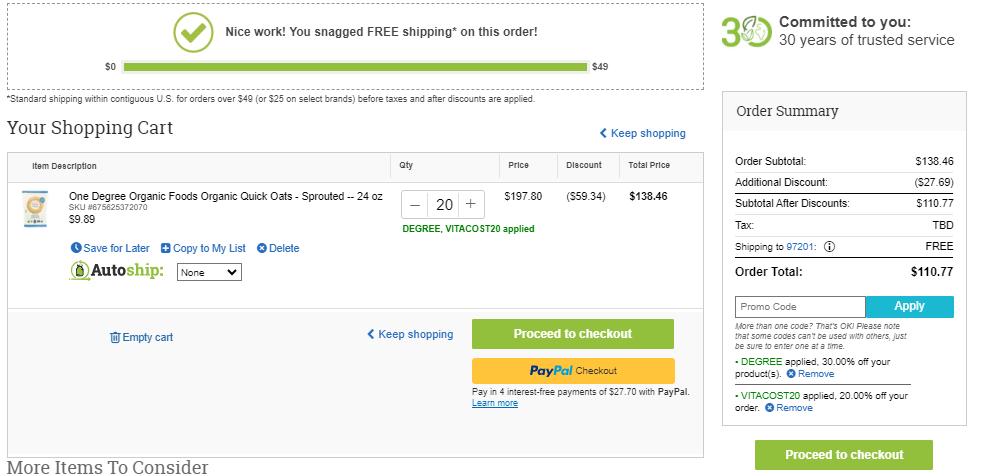984x475 pixels.
Task: Click the green Proceed to checkout button in cart
Action: pos(573,334)
